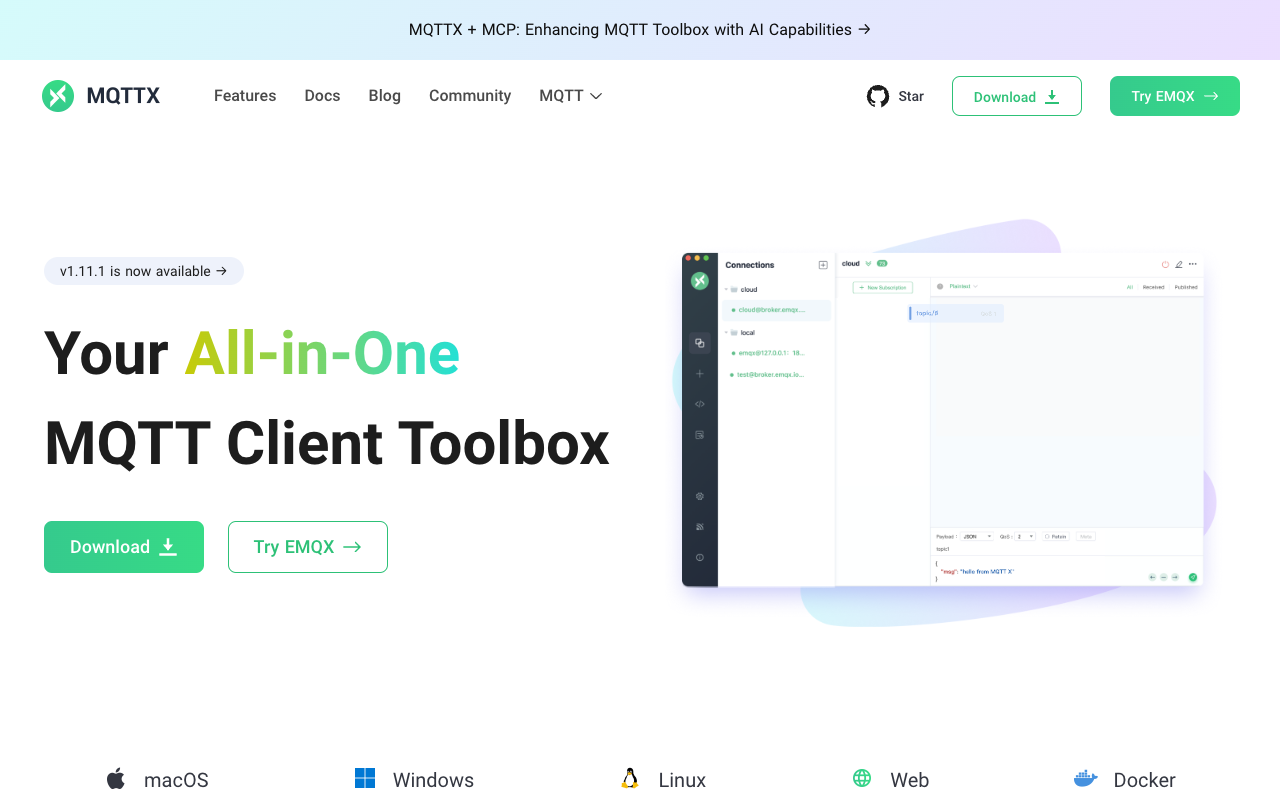Open the Features page
Image resolution: width=1280 pixels, height=800 pixels.
pyautogui.click(x=245, y=96)
